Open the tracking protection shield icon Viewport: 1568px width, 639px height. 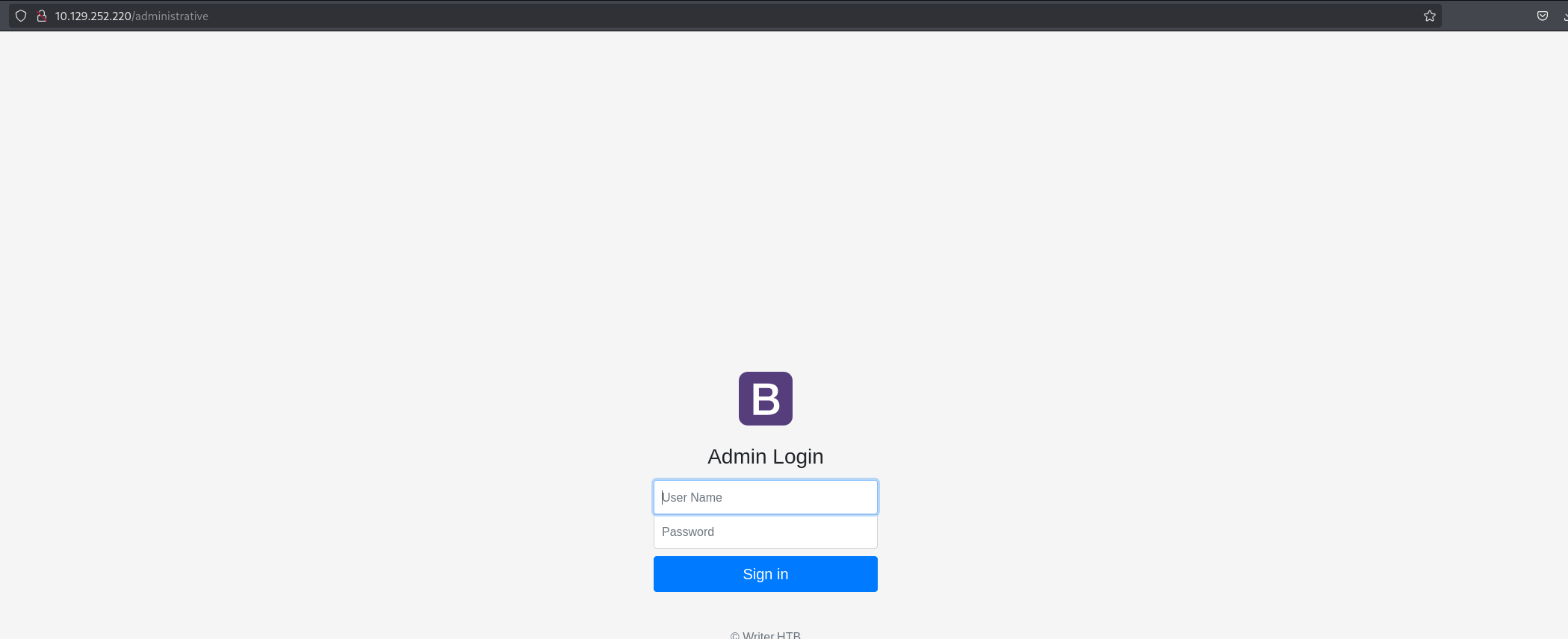coord(21,16)
